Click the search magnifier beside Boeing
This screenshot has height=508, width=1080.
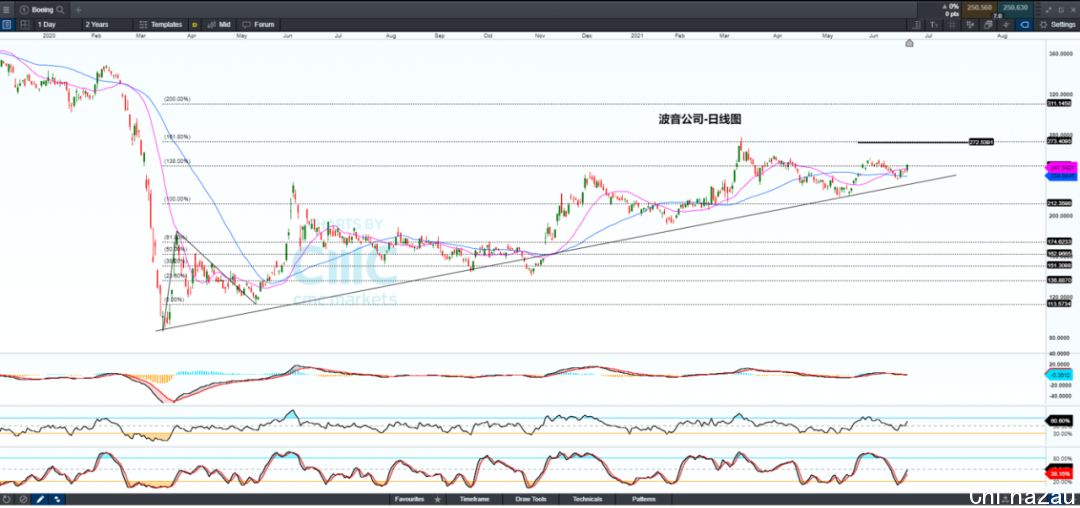coord(60,10)
